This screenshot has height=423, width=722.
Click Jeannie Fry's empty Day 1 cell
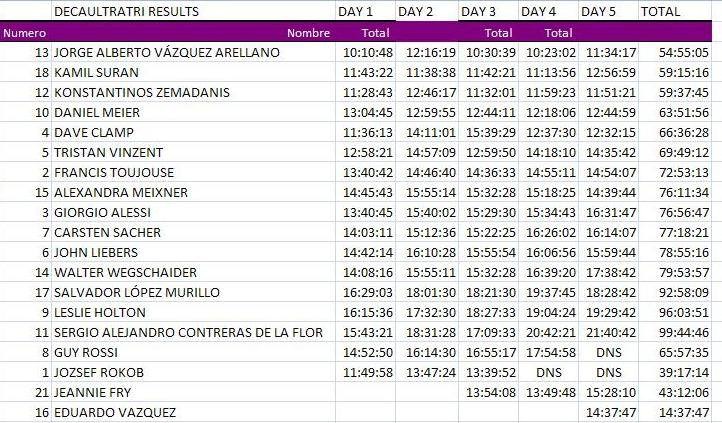click(366, 393)
